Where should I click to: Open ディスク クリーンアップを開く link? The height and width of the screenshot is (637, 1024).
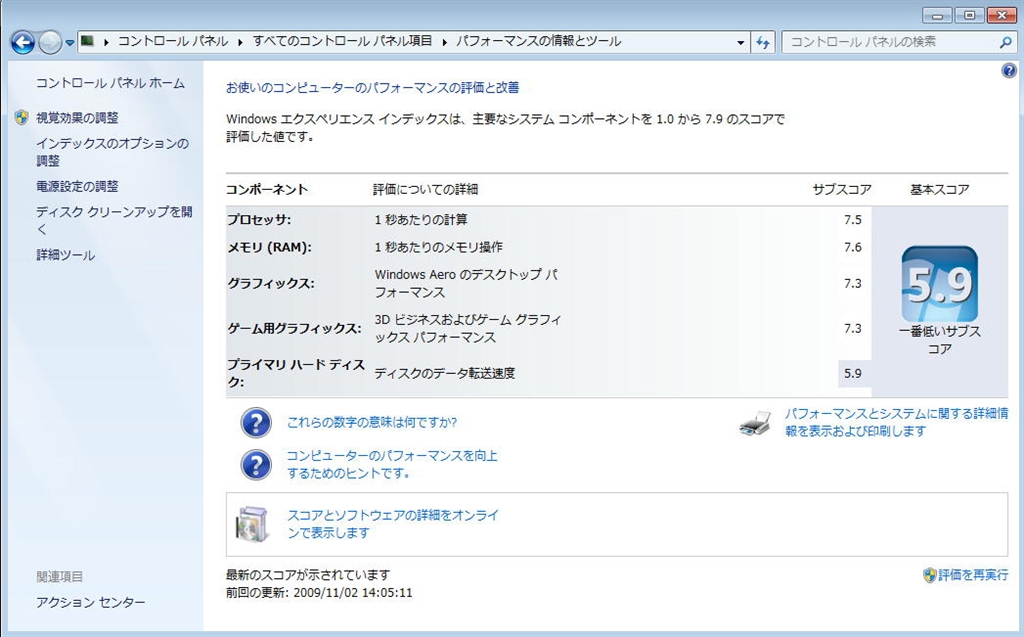coord(114,220)
